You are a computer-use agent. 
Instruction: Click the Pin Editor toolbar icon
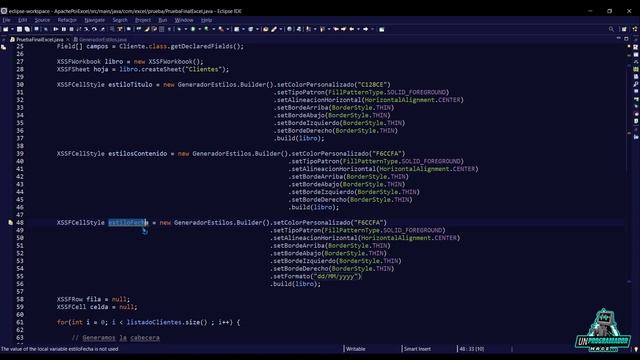382,29
